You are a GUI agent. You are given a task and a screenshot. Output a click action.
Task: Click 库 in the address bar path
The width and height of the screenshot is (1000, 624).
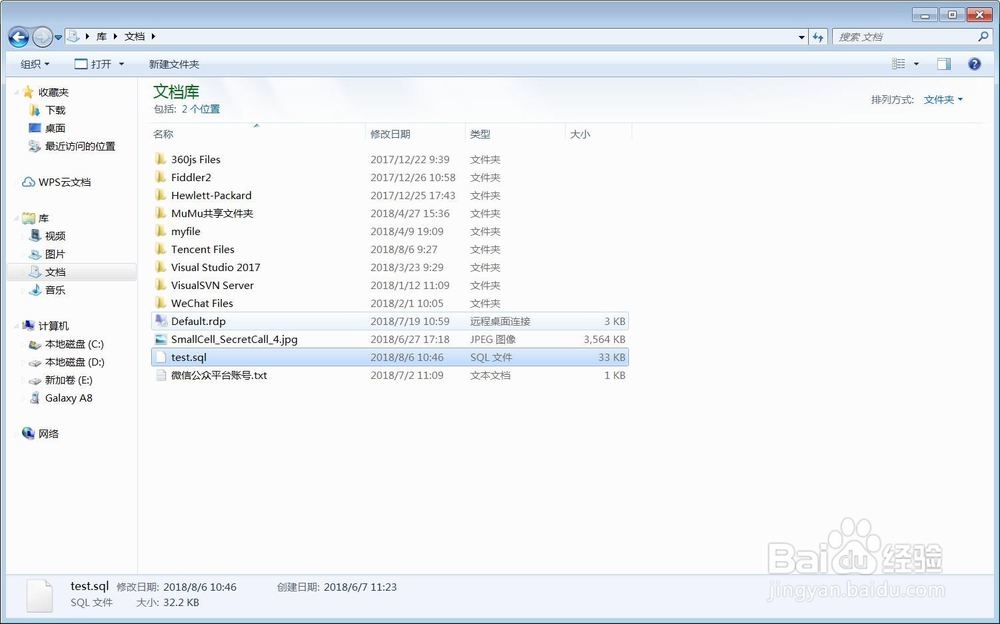pos(100,36)
